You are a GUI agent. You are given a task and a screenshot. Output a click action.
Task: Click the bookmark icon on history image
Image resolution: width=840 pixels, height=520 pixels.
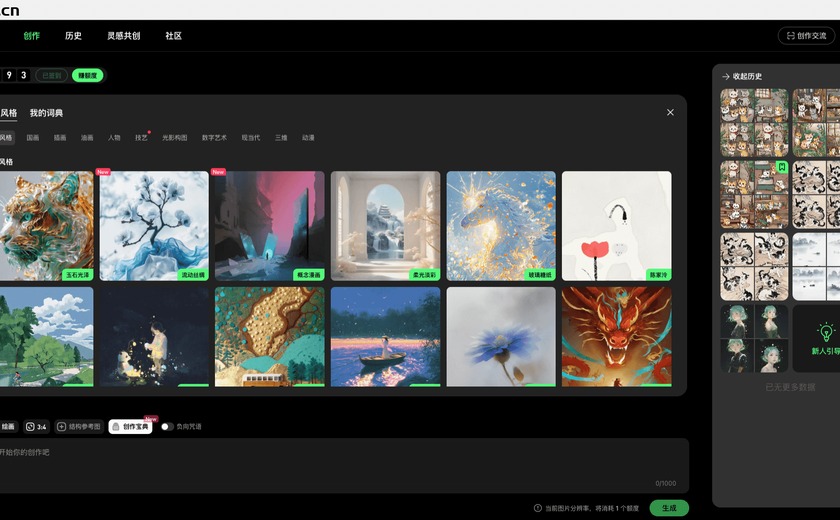[782, 167]
